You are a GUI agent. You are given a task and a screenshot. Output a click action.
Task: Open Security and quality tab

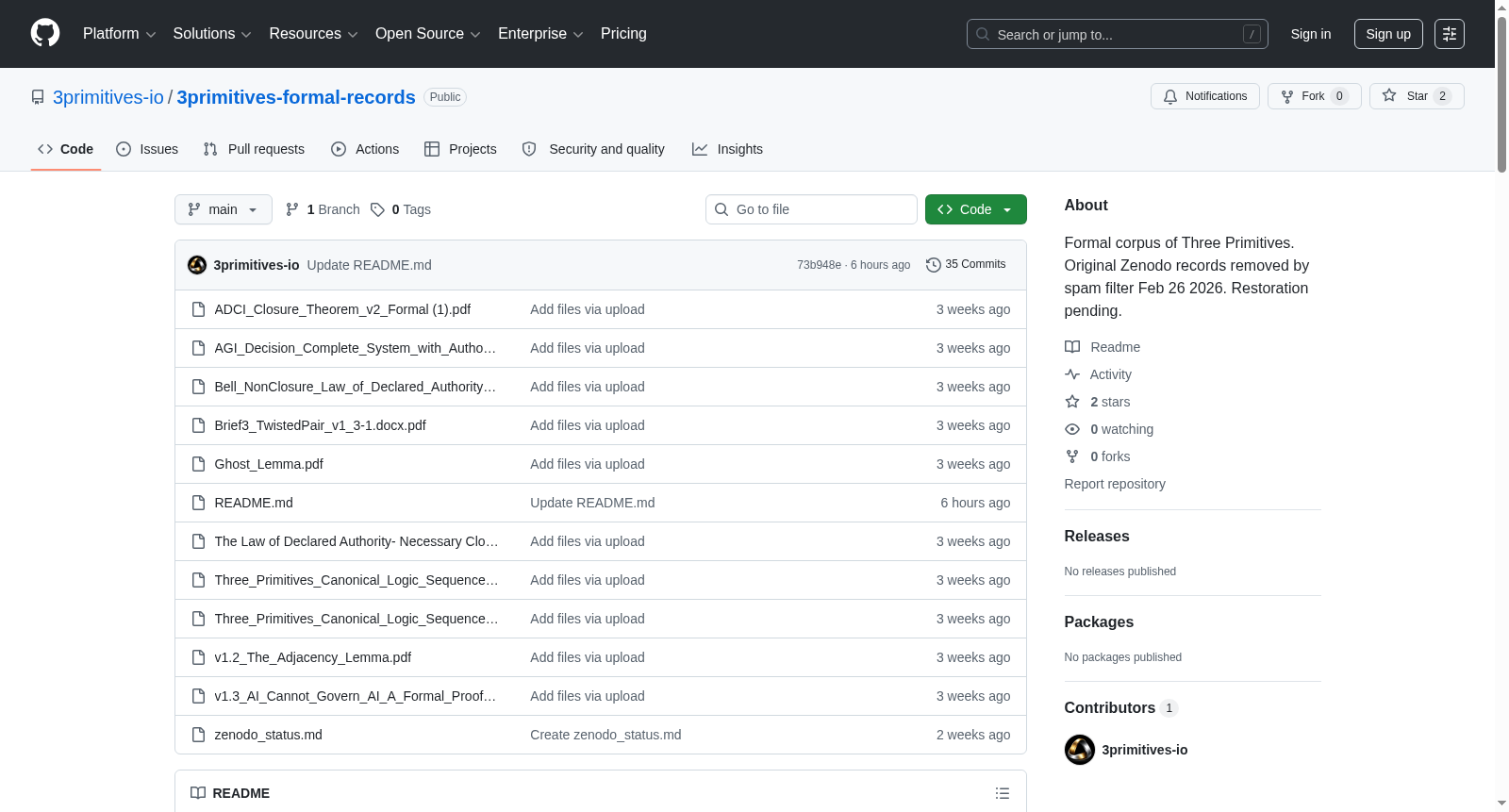tap(593, 149)
